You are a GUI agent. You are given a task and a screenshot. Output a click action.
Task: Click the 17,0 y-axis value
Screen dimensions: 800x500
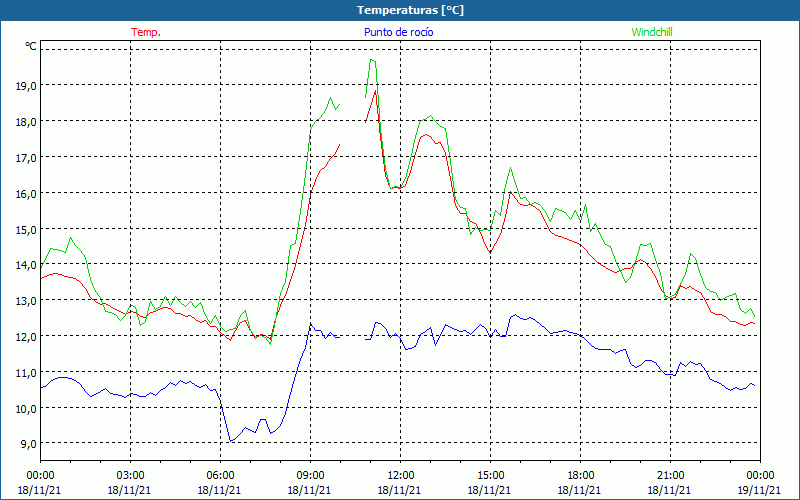click(x=27, y=158)
